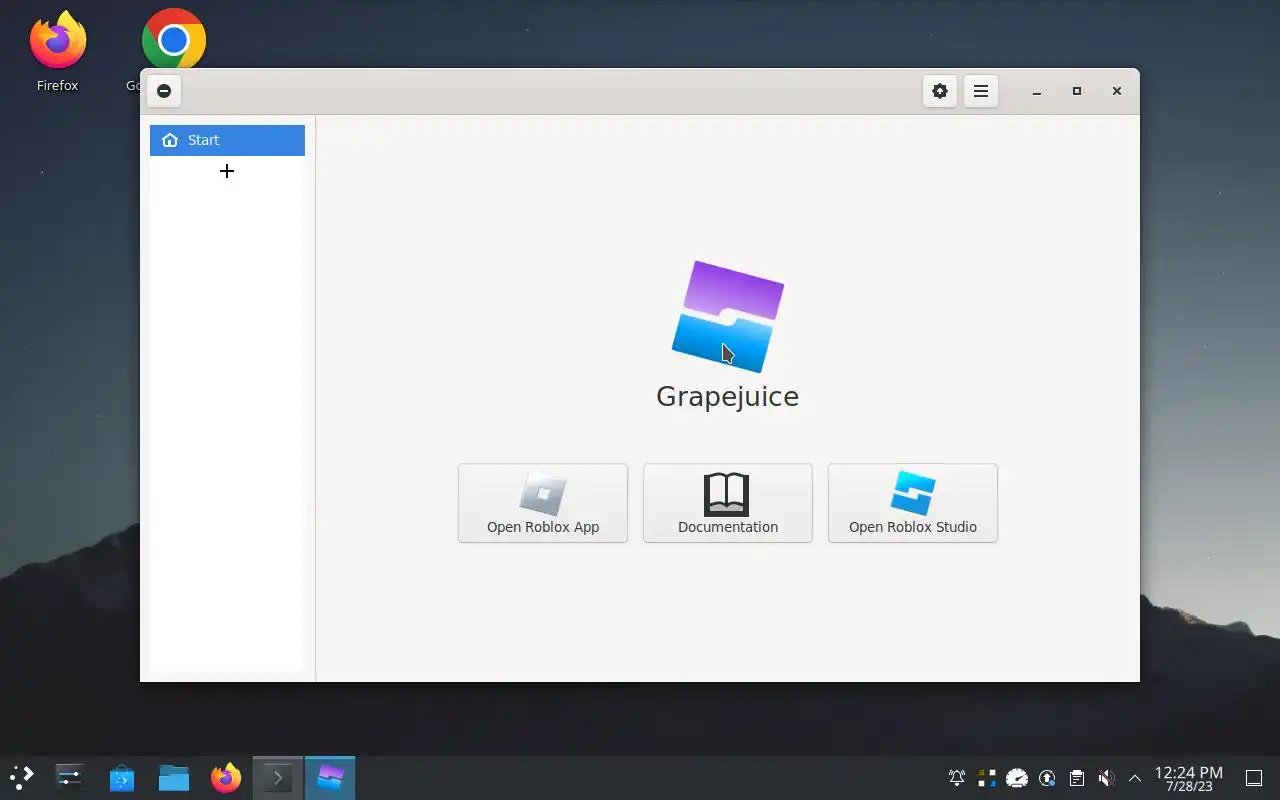
Task: Expand hidden system tray icons arrow
Action: (x=1135, y=778)
